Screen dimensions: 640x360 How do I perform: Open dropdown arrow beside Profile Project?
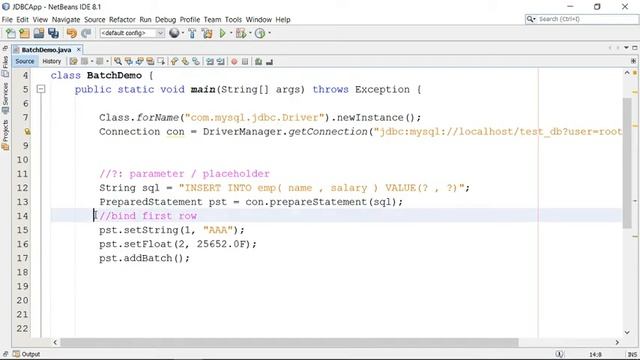(269, 33)
